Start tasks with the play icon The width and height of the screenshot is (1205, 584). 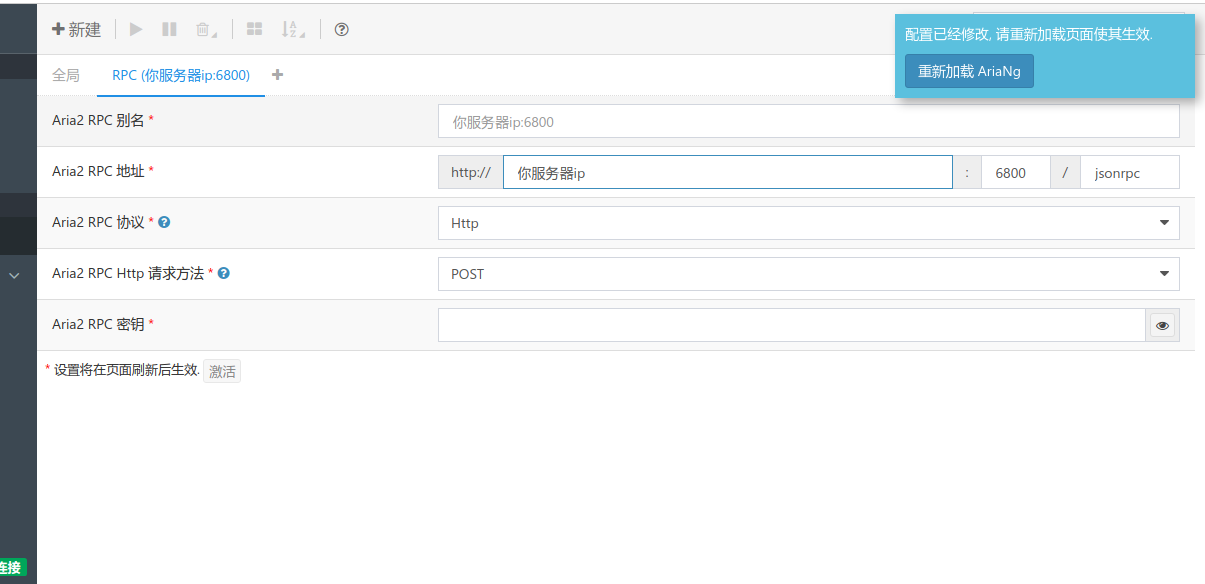coord(137,30)
